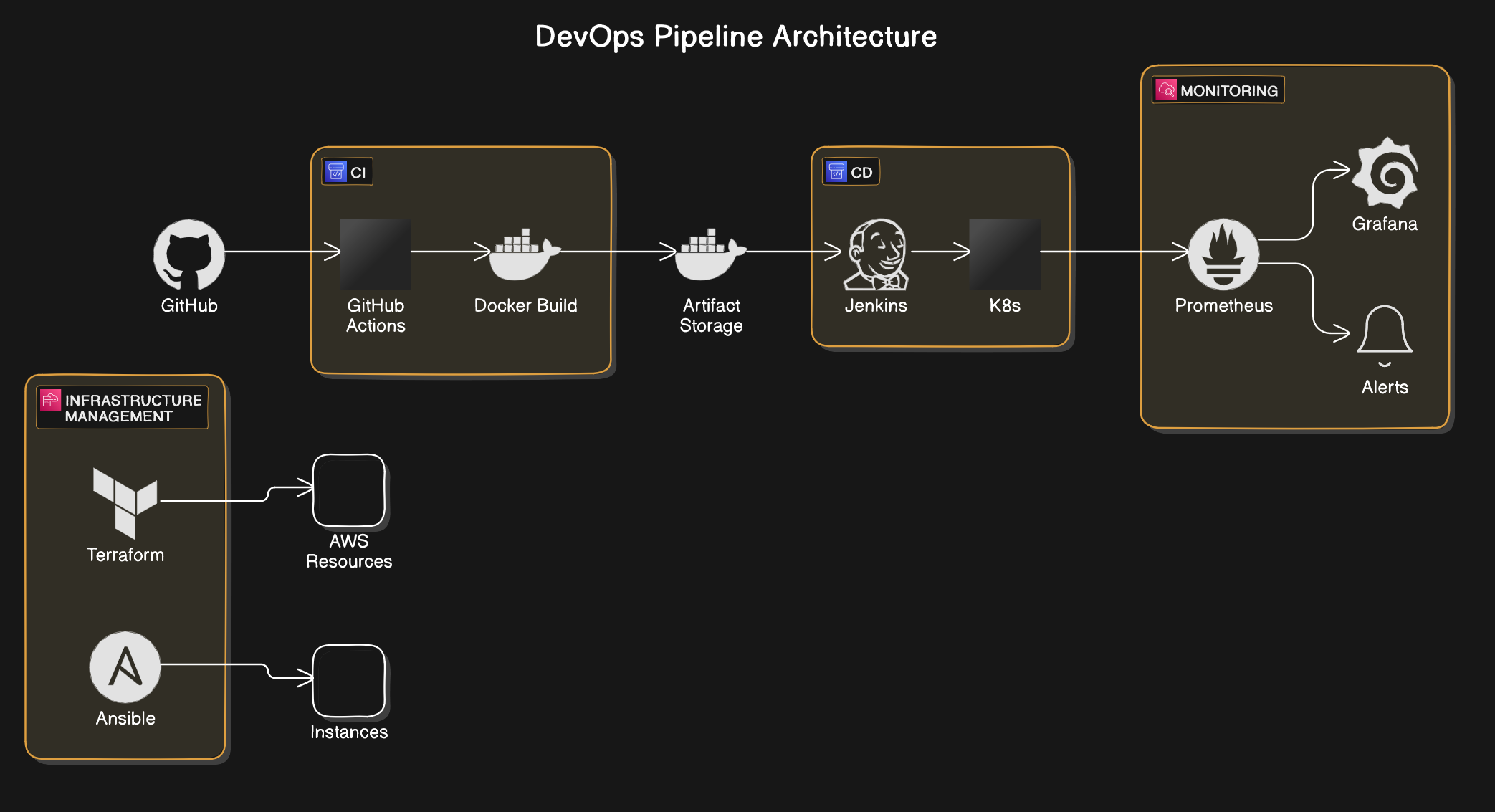1495x812 pixels.
Task: Click the Instances text label
Action: coord(349,732)
